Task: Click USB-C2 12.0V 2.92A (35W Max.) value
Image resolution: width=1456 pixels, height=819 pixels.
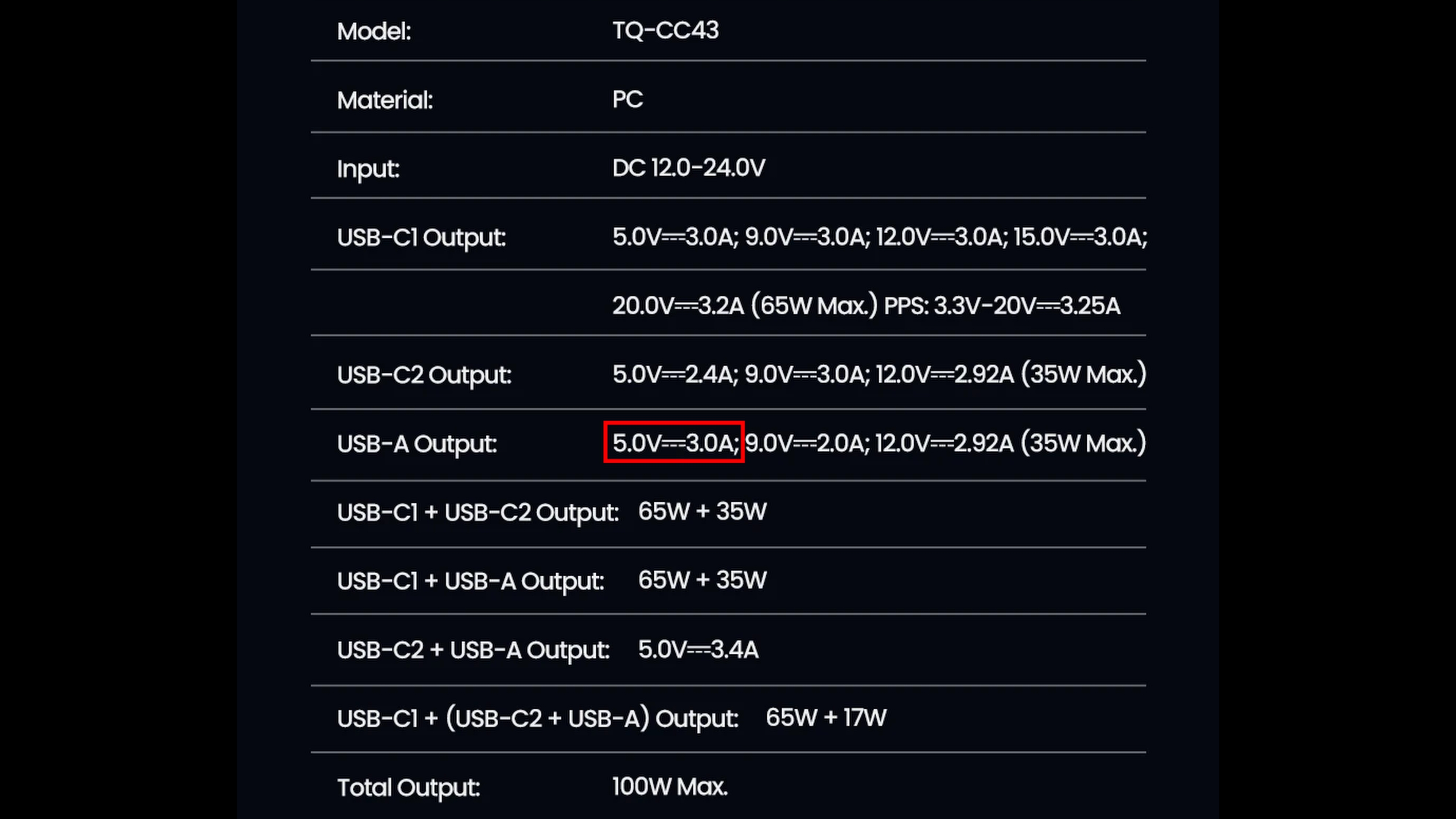Action: (x=1010, y=374)
